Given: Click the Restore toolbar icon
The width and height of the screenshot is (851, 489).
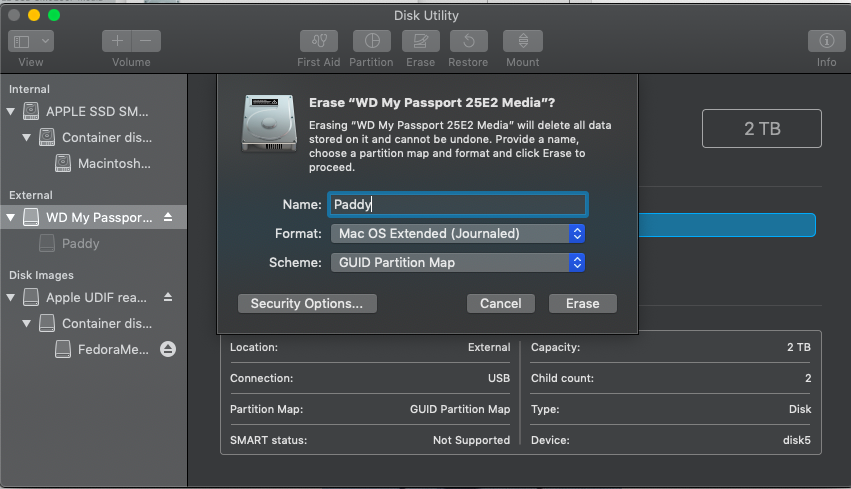Looking at the screenshot, I should tap(468, 41).
